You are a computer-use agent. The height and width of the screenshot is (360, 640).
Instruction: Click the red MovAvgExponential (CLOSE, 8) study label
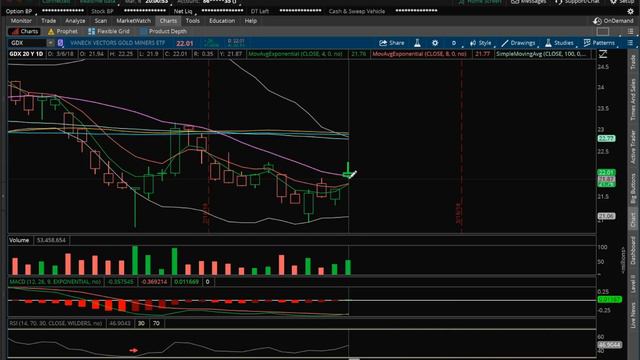click(x=419, y=54)
